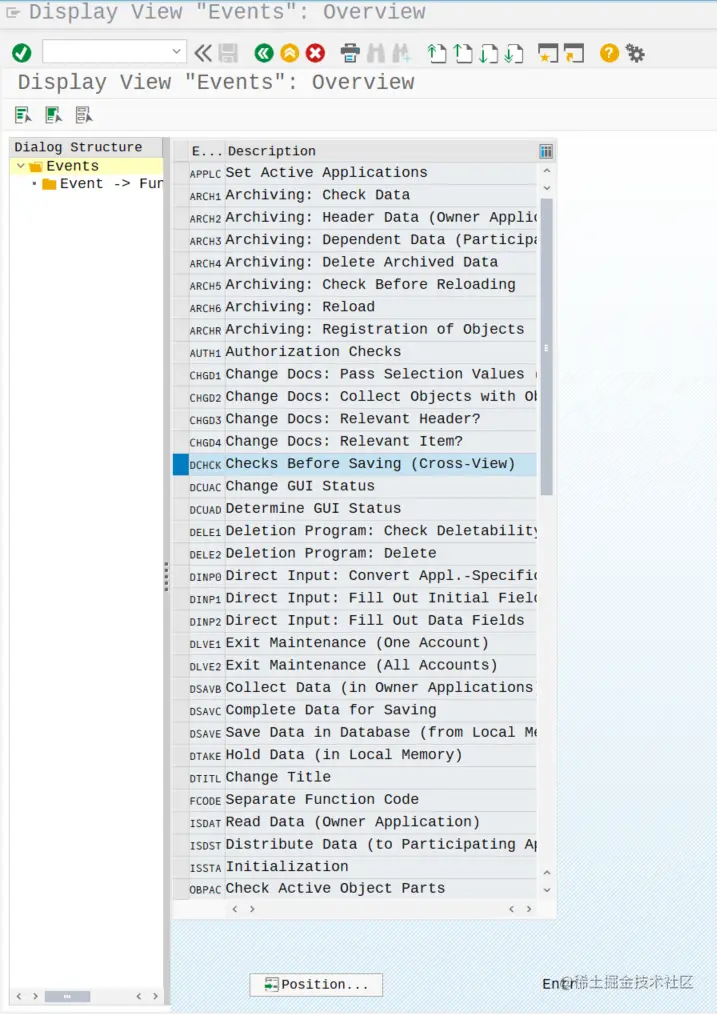Click the disabled Save diskette icon
The height and width of the screenshot is (1014, 717).
pos(228,53)
